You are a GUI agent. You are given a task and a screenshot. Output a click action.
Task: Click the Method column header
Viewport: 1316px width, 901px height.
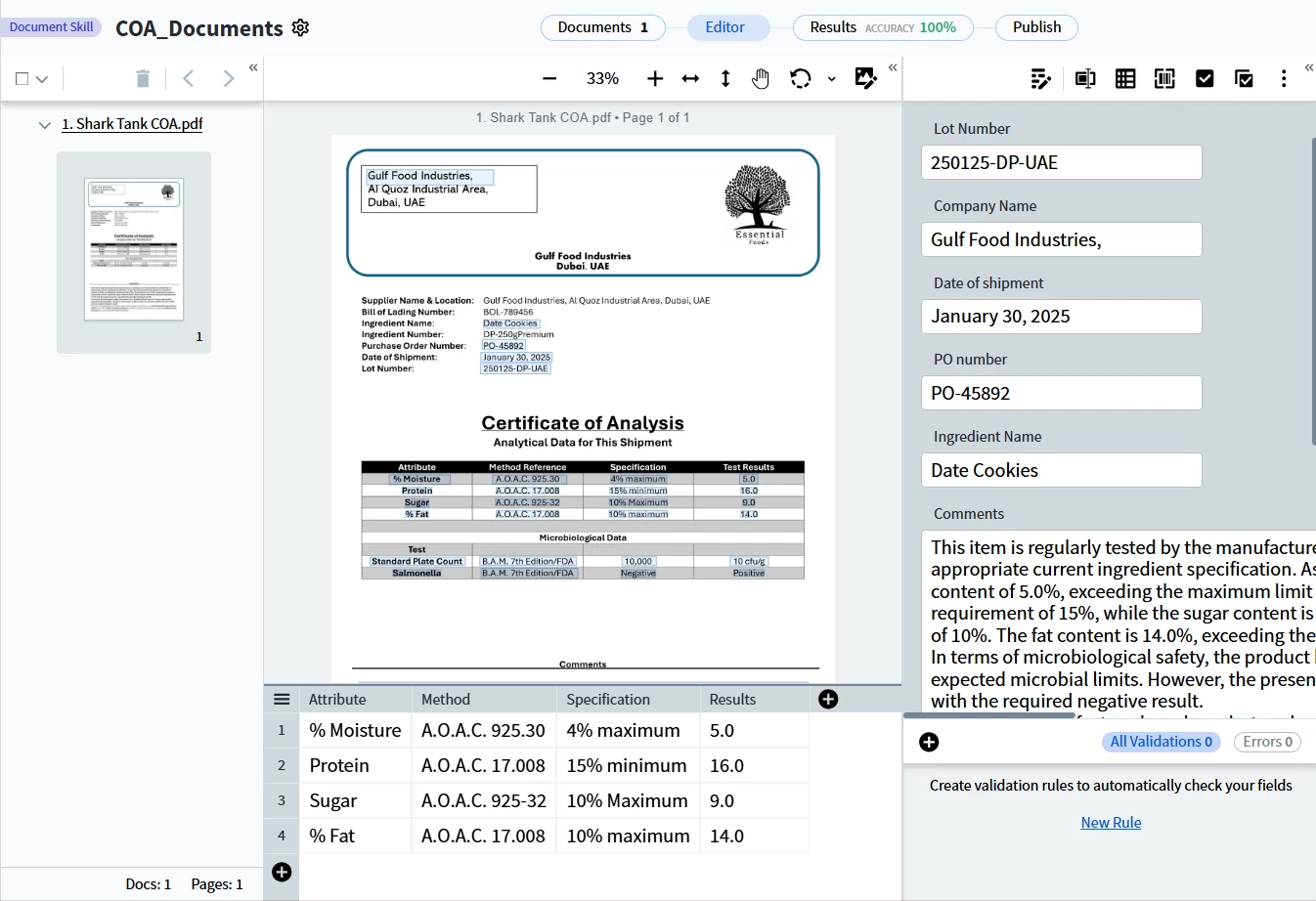tap(484, 699)
